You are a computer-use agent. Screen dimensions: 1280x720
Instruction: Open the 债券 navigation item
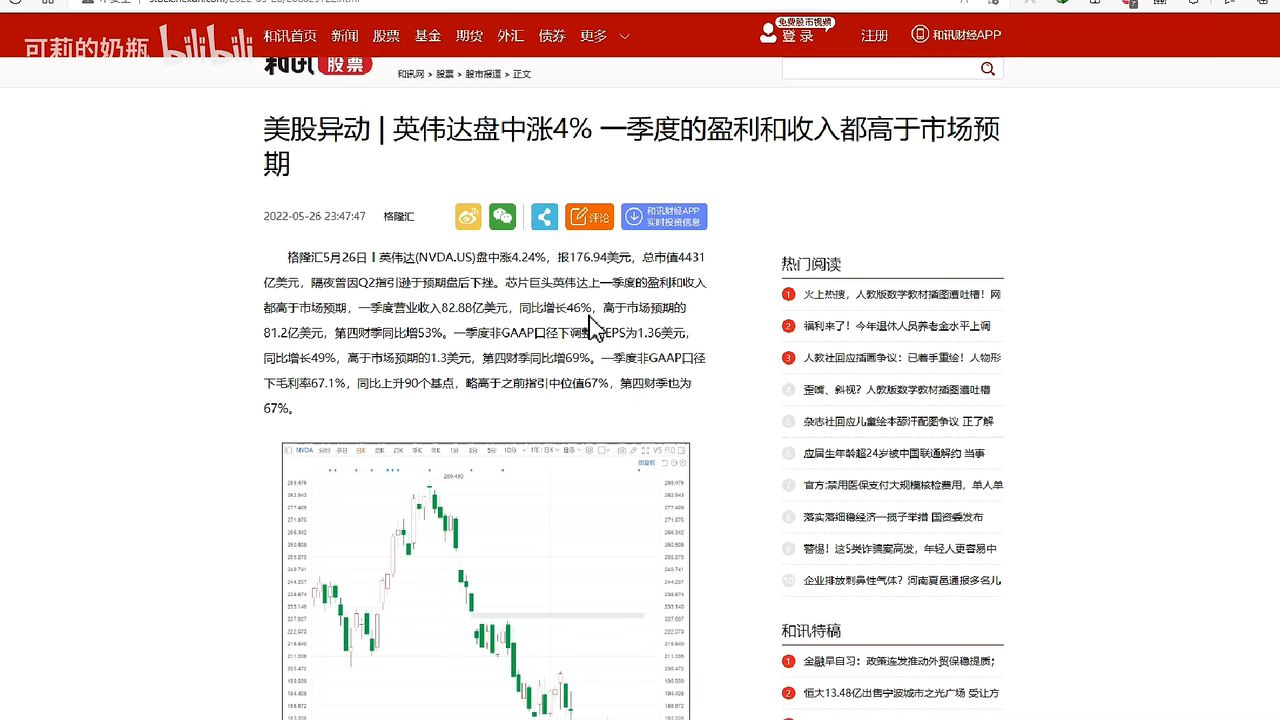coord(552,36)
